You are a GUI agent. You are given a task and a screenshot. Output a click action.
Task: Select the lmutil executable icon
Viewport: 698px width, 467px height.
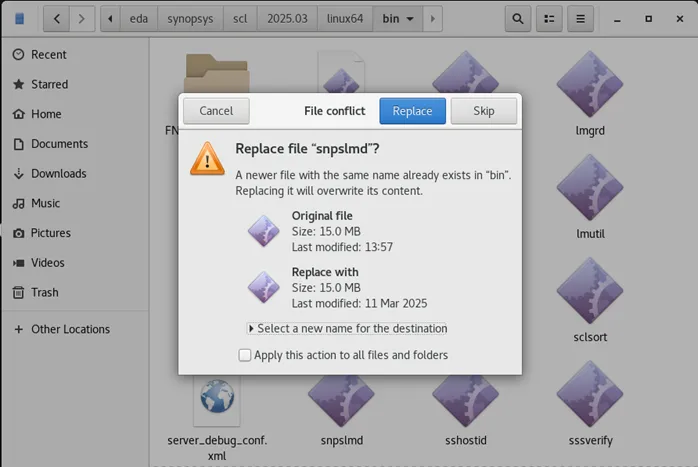(590, 187)
